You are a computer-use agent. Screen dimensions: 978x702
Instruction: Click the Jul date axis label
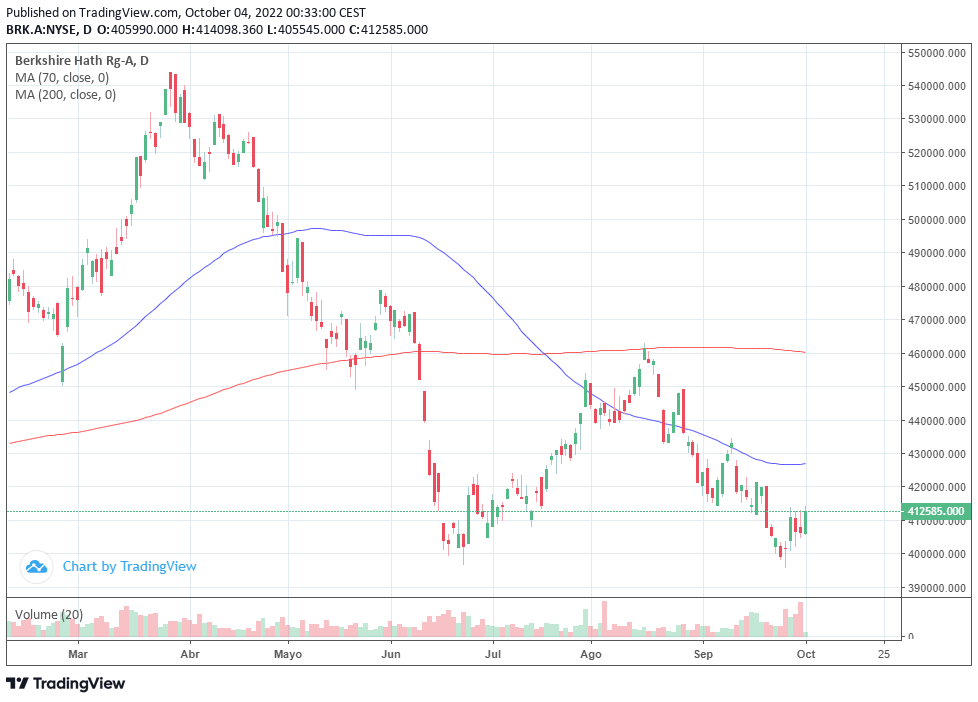pyautogui.click(x=493, y=654)
